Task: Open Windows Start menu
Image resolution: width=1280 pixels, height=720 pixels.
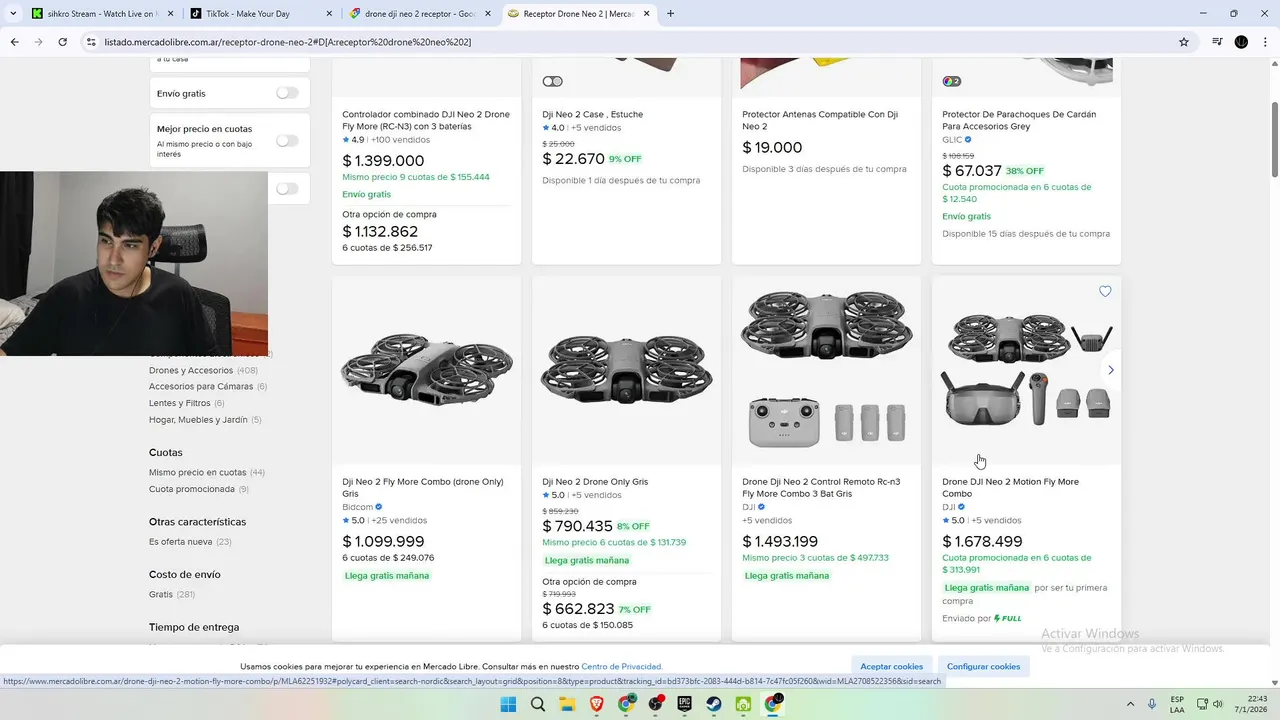Action: click(x=508, y=704)
